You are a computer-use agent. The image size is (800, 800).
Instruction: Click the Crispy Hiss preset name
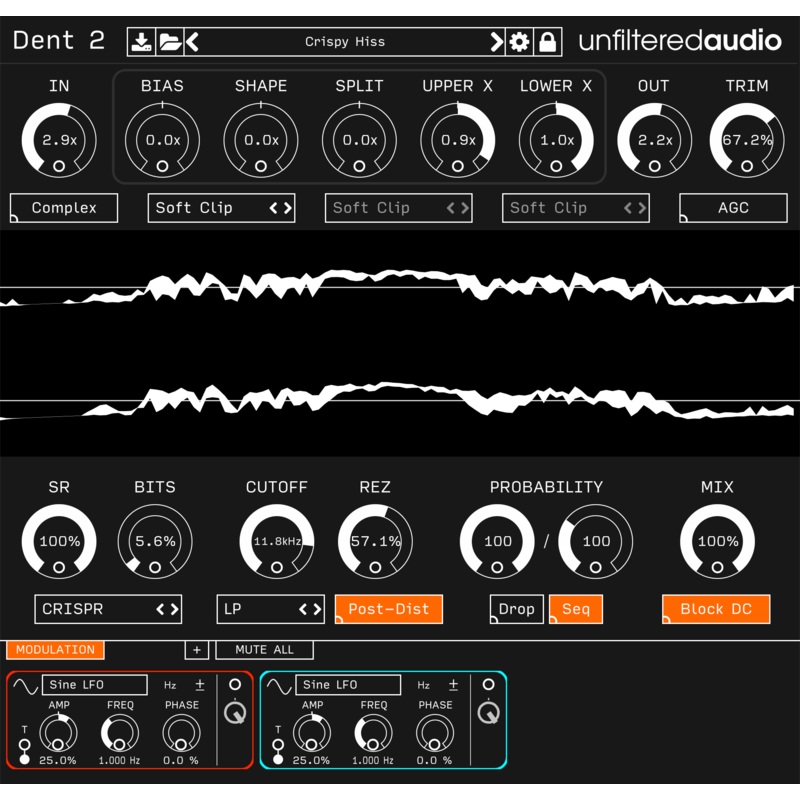pyautogui.click(x=345, y=42)
